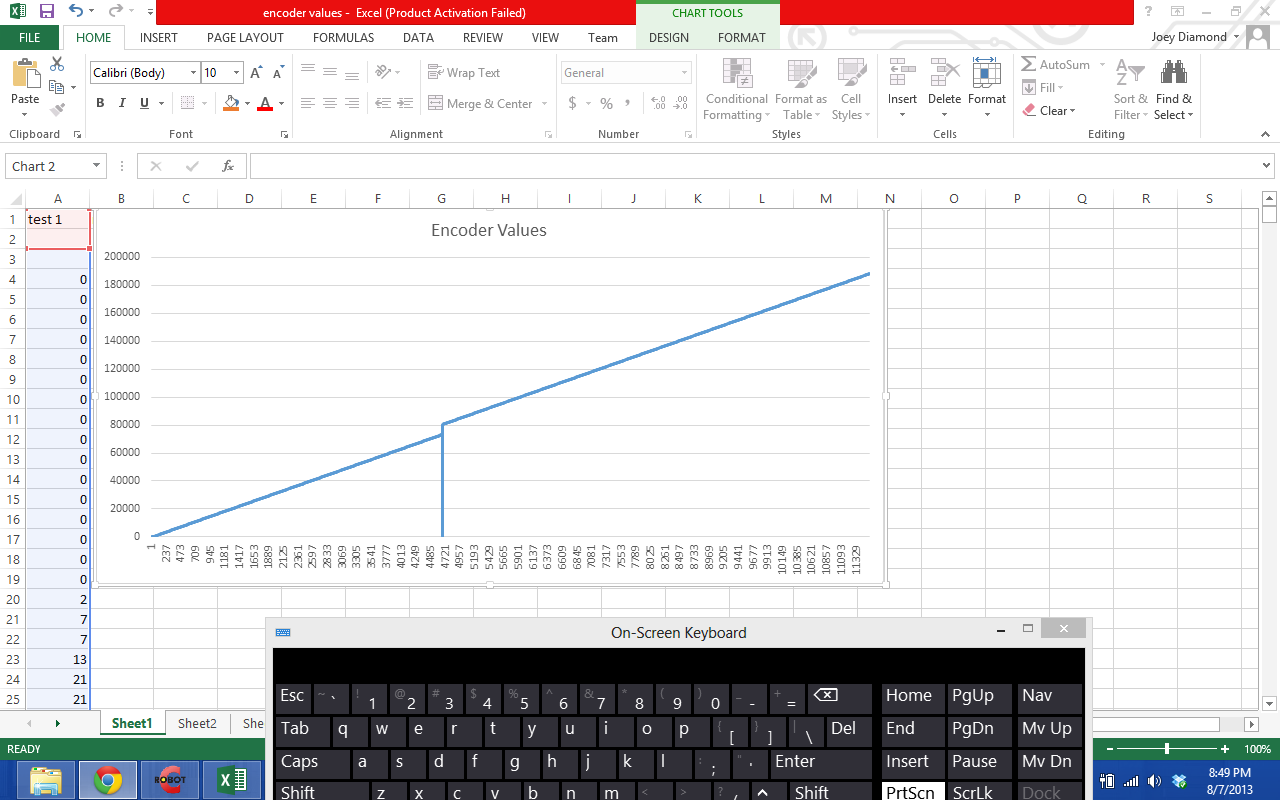
Task: Open the Fill dropdown in Editing group
Action: [1043, 87]
